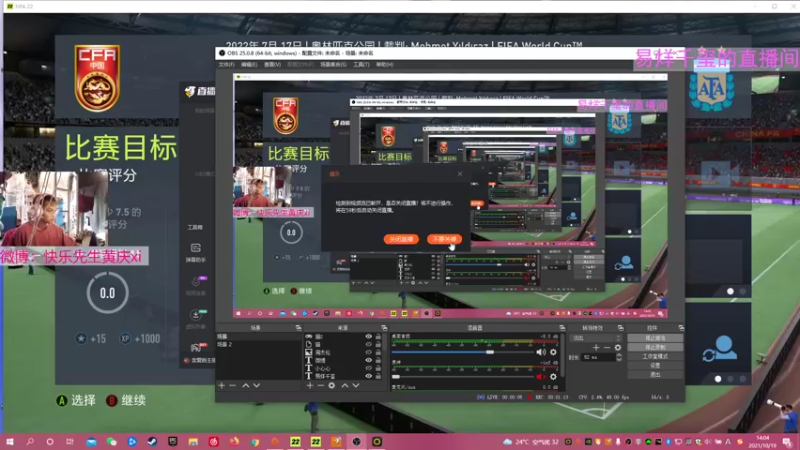Move the selected source down
Image resolution: width=800 pixels, height=450 pixels.
coord(356,386)
